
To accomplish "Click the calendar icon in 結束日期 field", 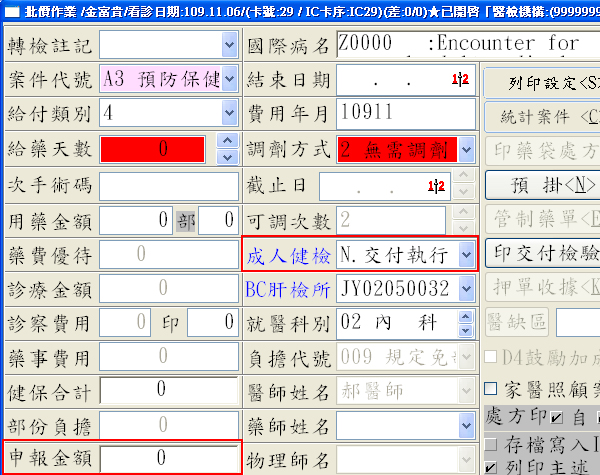I will click(x=462, y=80).
